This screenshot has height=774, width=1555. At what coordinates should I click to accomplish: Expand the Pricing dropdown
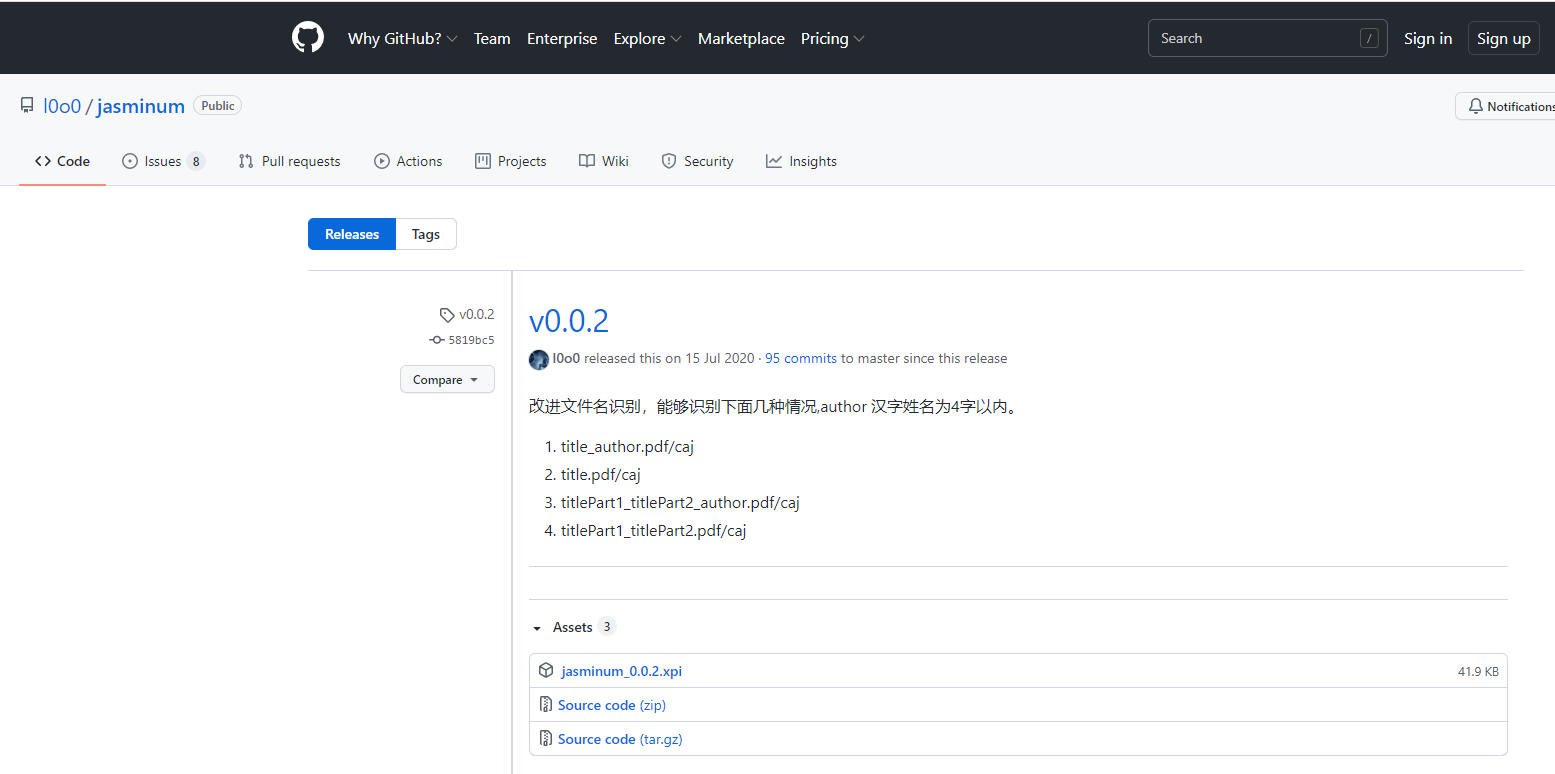click(x=832, y=38)
